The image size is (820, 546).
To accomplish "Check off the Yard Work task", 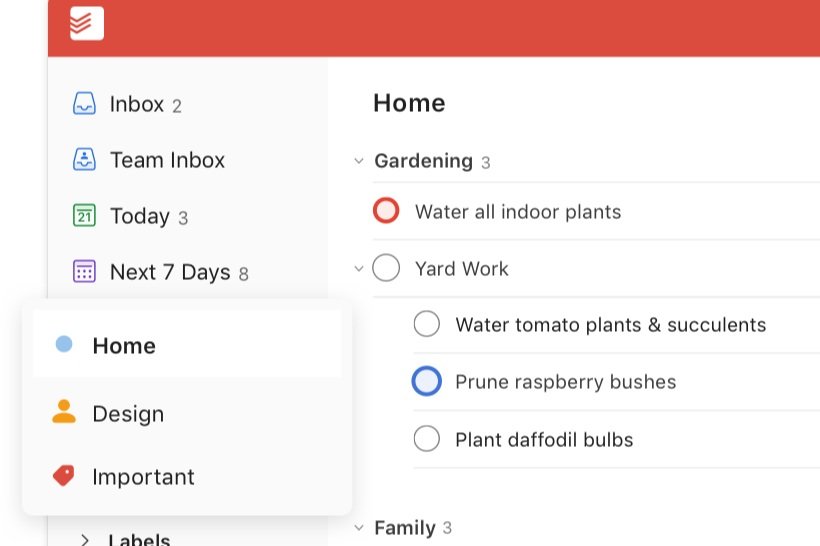I will [386, 268].
